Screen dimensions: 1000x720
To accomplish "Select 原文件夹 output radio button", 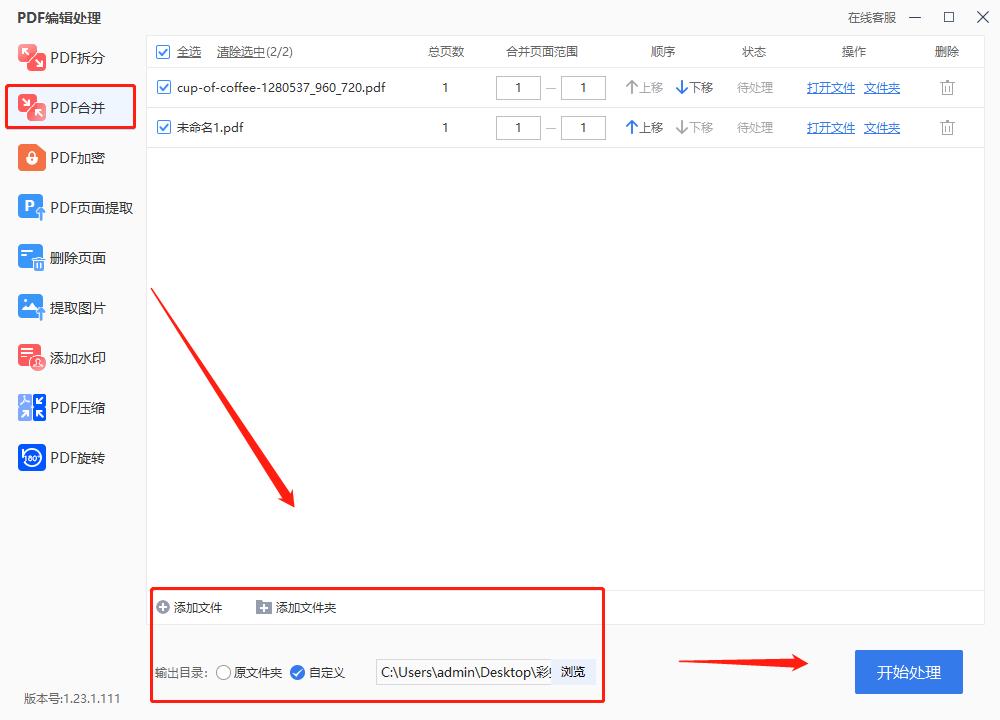I will point(223,672).
